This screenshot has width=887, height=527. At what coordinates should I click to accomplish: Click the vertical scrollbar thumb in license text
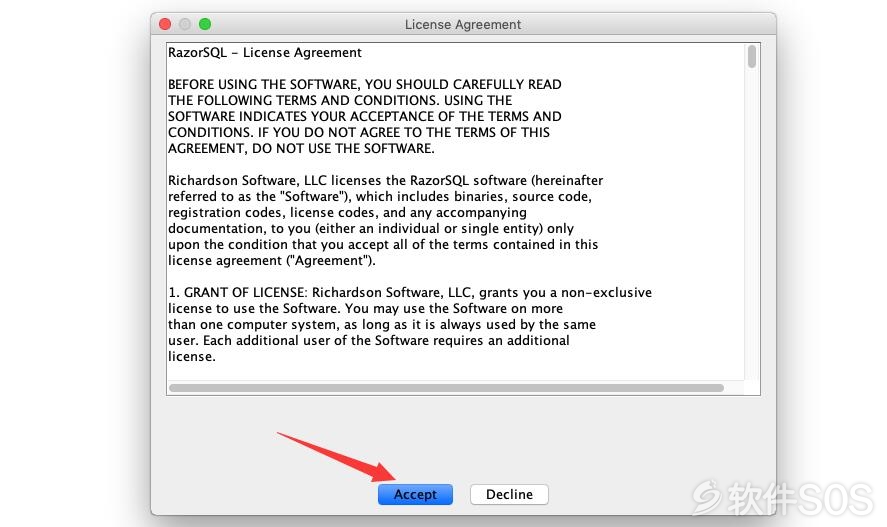point(752,57)
